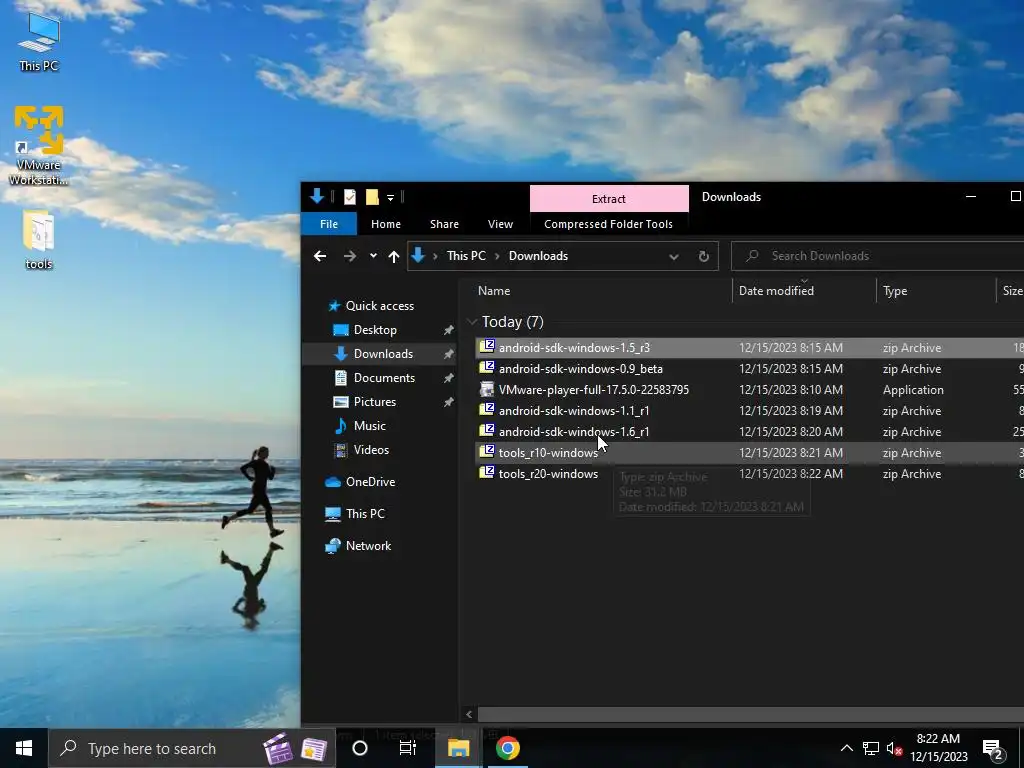
Task: Switch to the View ribbon tab
Action: pyautogui.click(x=500, y=224)
